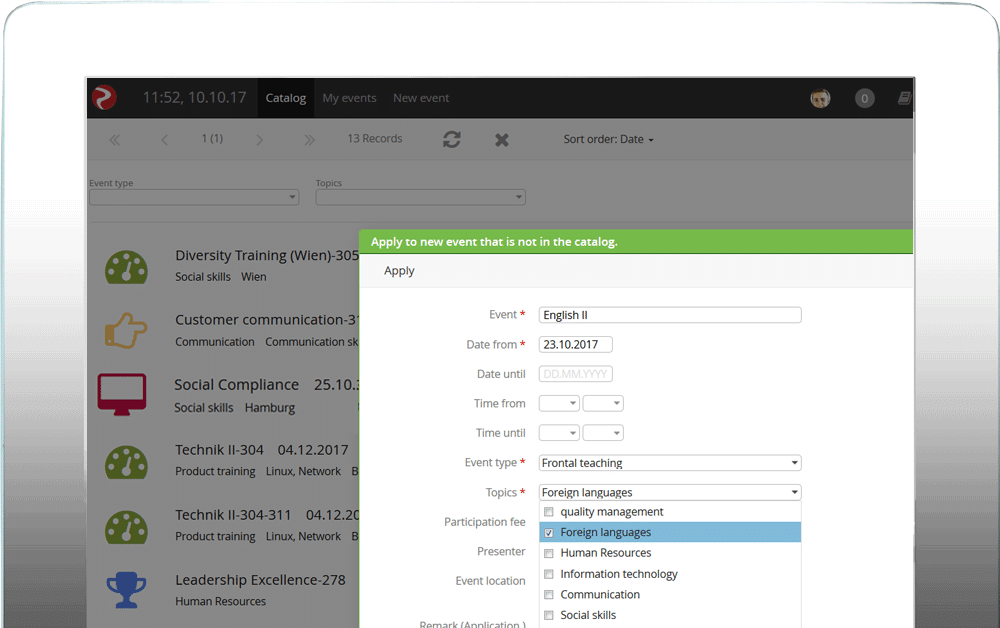This screenshot has width=1000, height=628.
Task: Open the Sort order: Date dropdown
Action: pyautogui.click(x=608, y=139)
